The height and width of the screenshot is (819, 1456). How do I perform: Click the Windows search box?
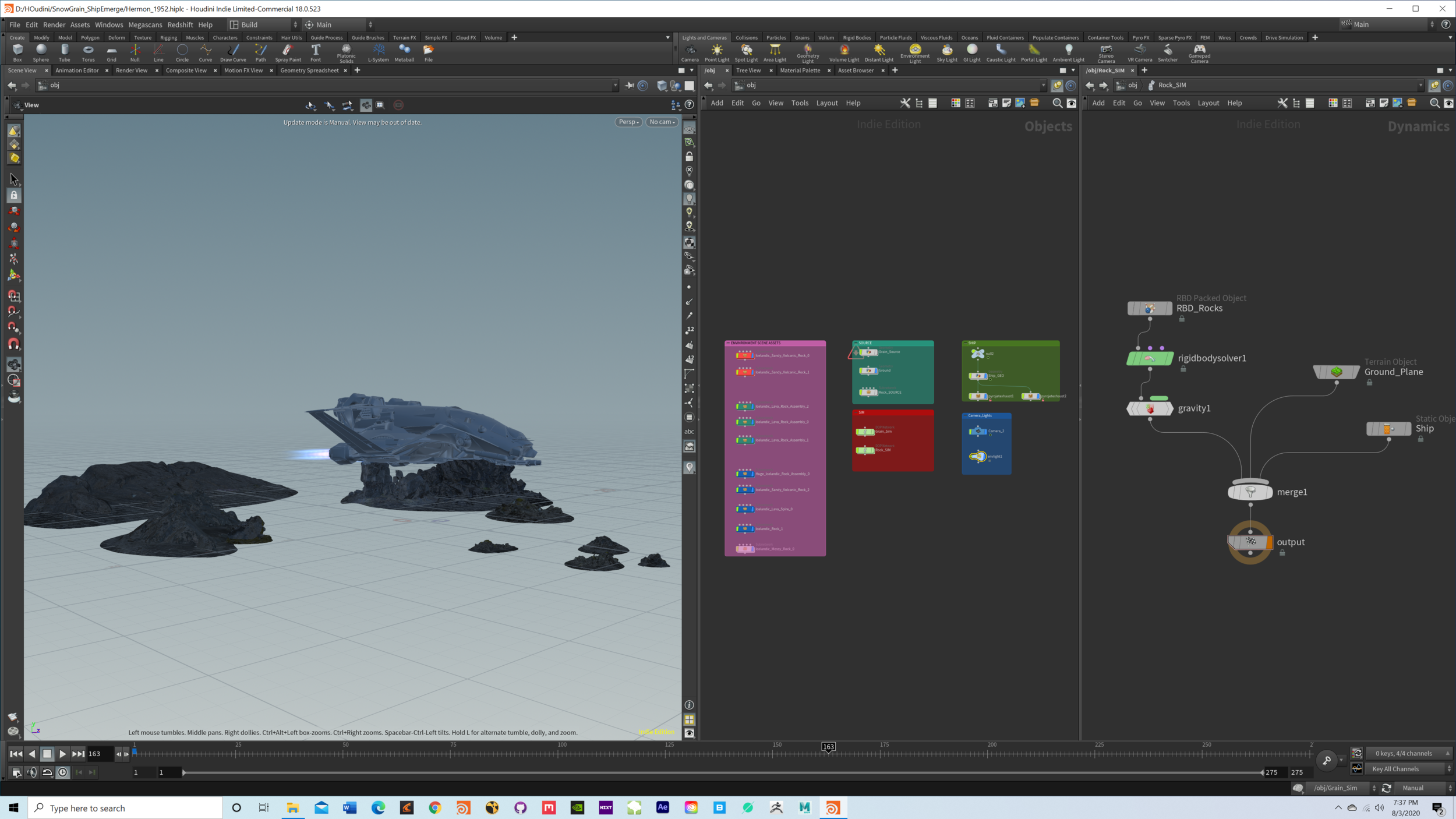[125, 808]
